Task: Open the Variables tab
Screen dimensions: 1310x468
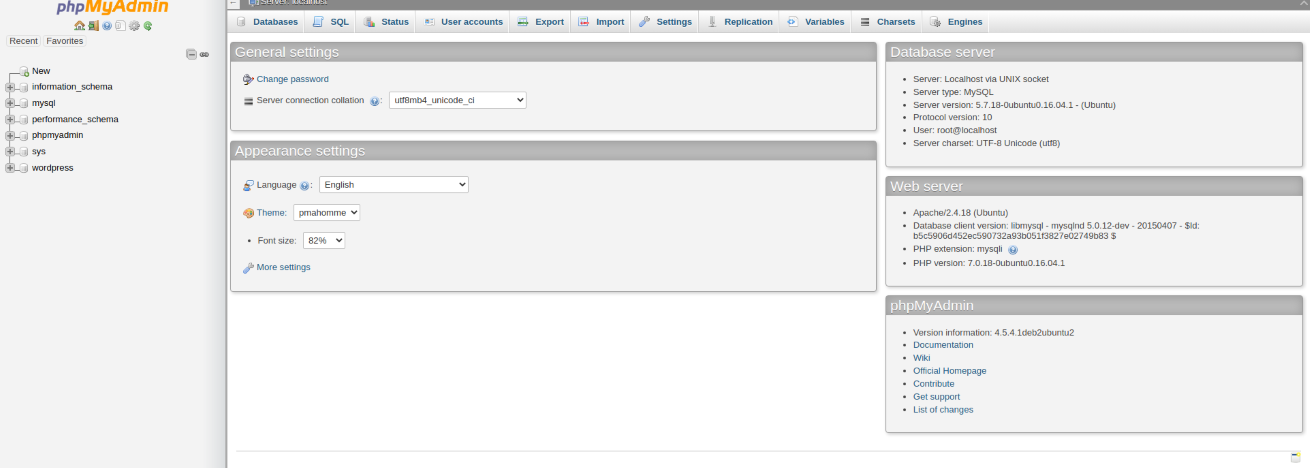Action: (815, 22)
